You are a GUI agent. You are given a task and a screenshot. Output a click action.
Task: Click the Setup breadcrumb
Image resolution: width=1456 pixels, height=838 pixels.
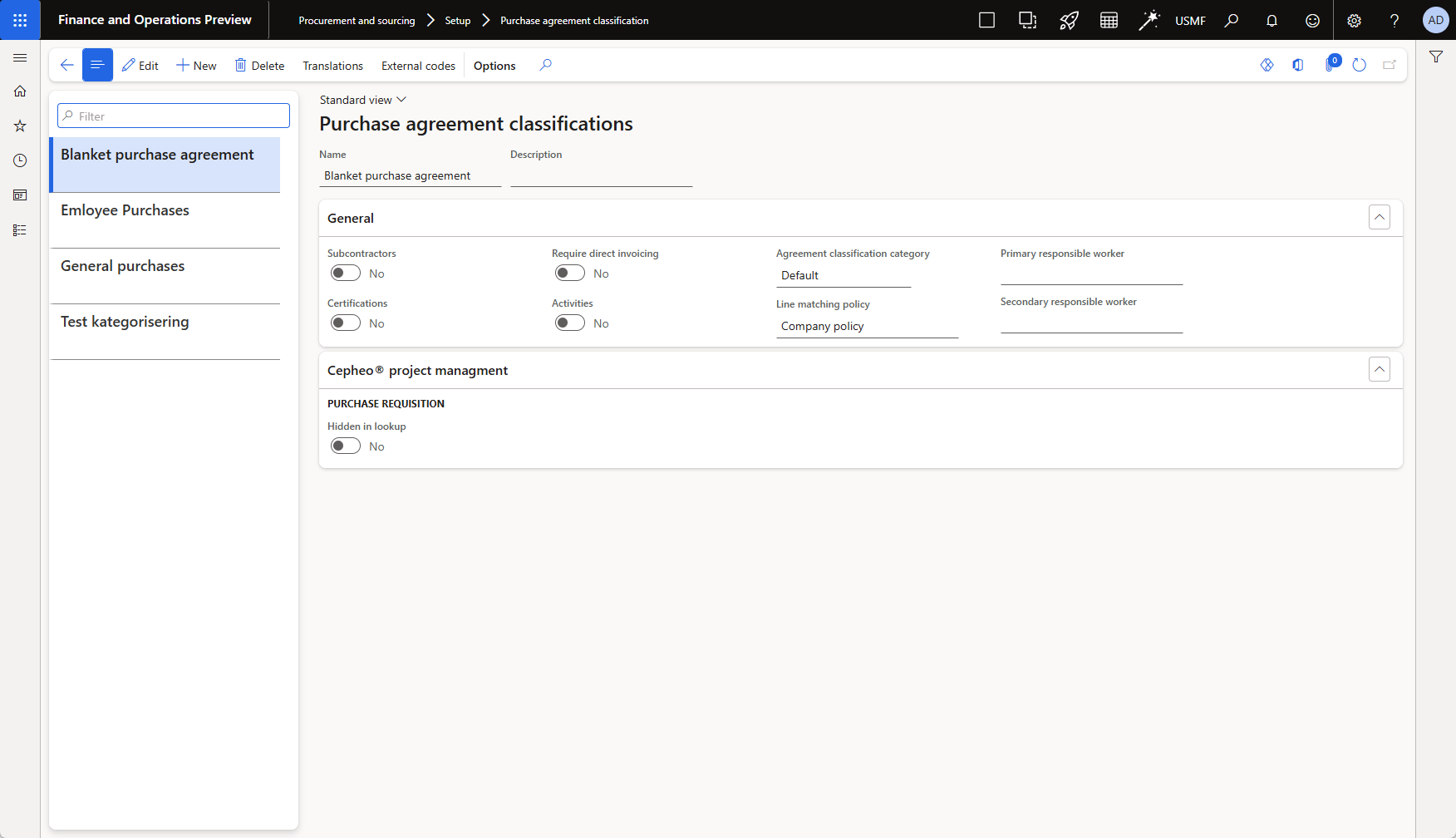[457, 21]
